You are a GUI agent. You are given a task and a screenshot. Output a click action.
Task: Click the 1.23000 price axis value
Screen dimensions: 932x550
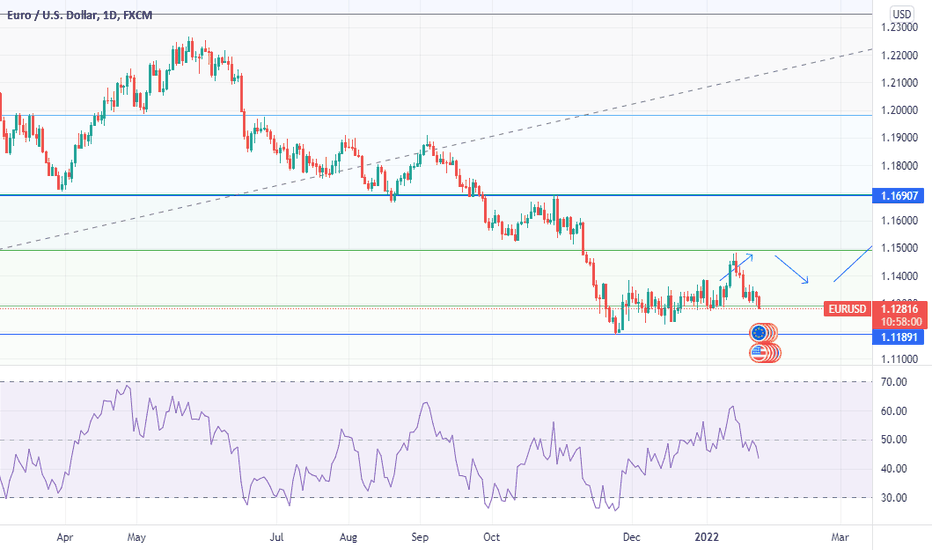[x=899, y=27]
